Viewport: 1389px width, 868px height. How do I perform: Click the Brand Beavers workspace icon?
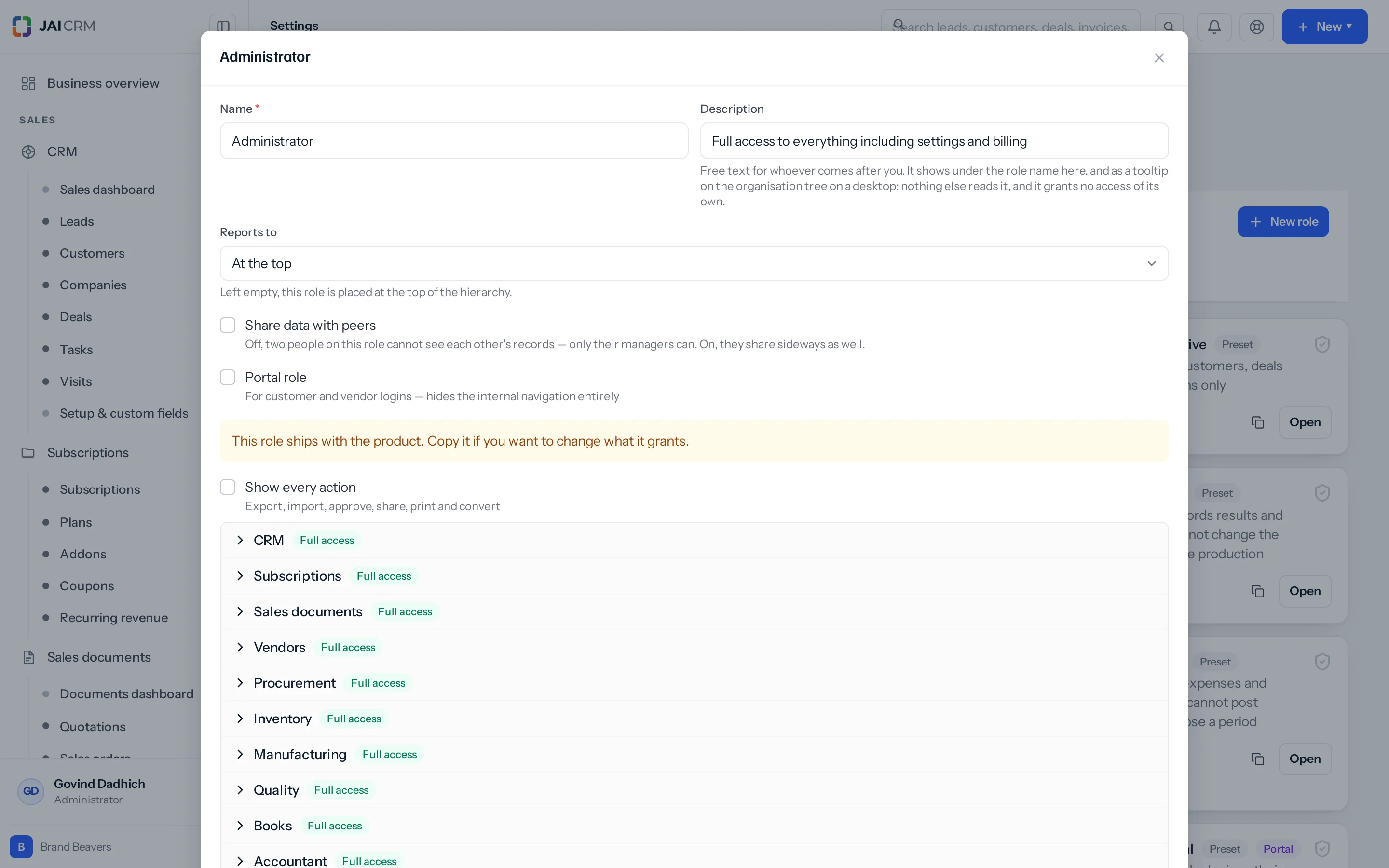[x=21, y=847]
